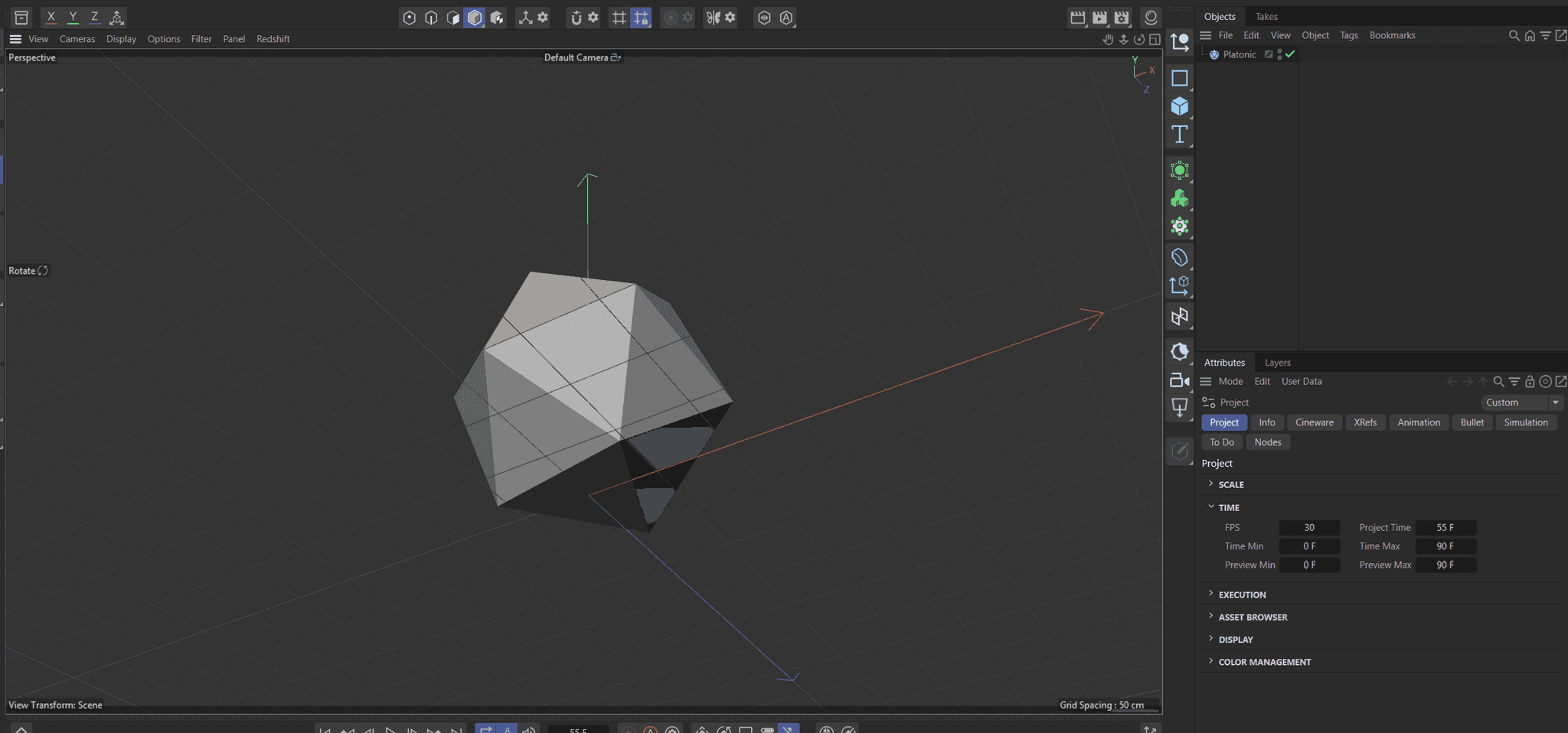Collapse the TIME section
This screenshot has width=1568, height=733.
[x=1228, y=507]
